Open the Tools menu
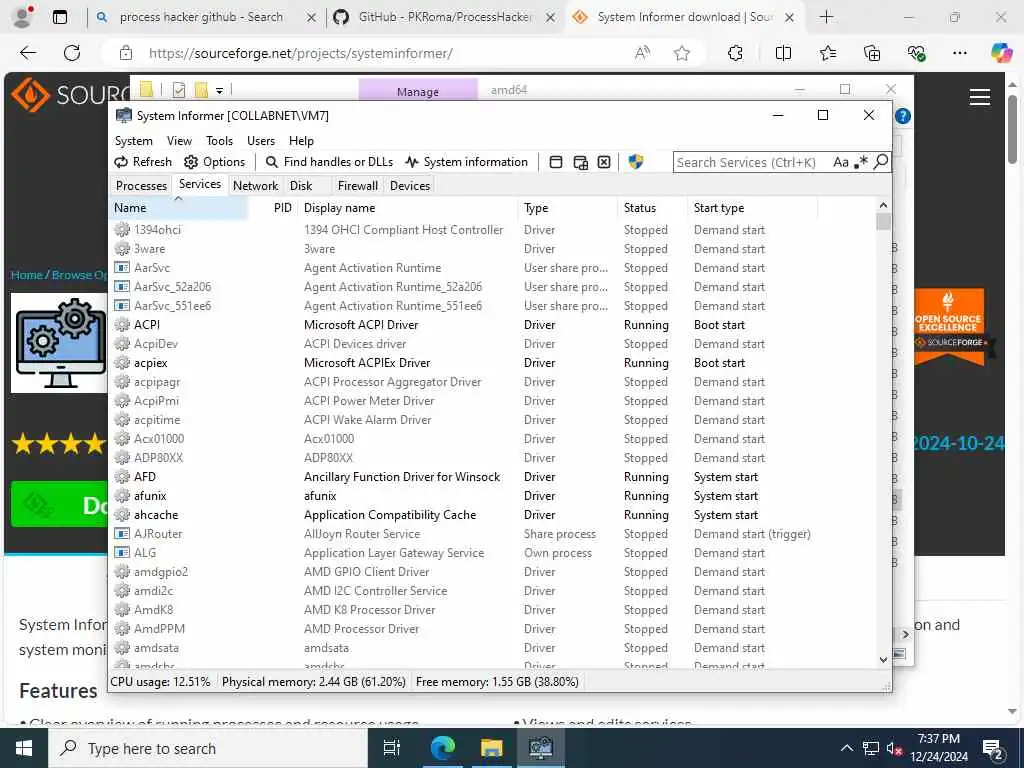Screen dimensions: 1024x768 point(219,140)
